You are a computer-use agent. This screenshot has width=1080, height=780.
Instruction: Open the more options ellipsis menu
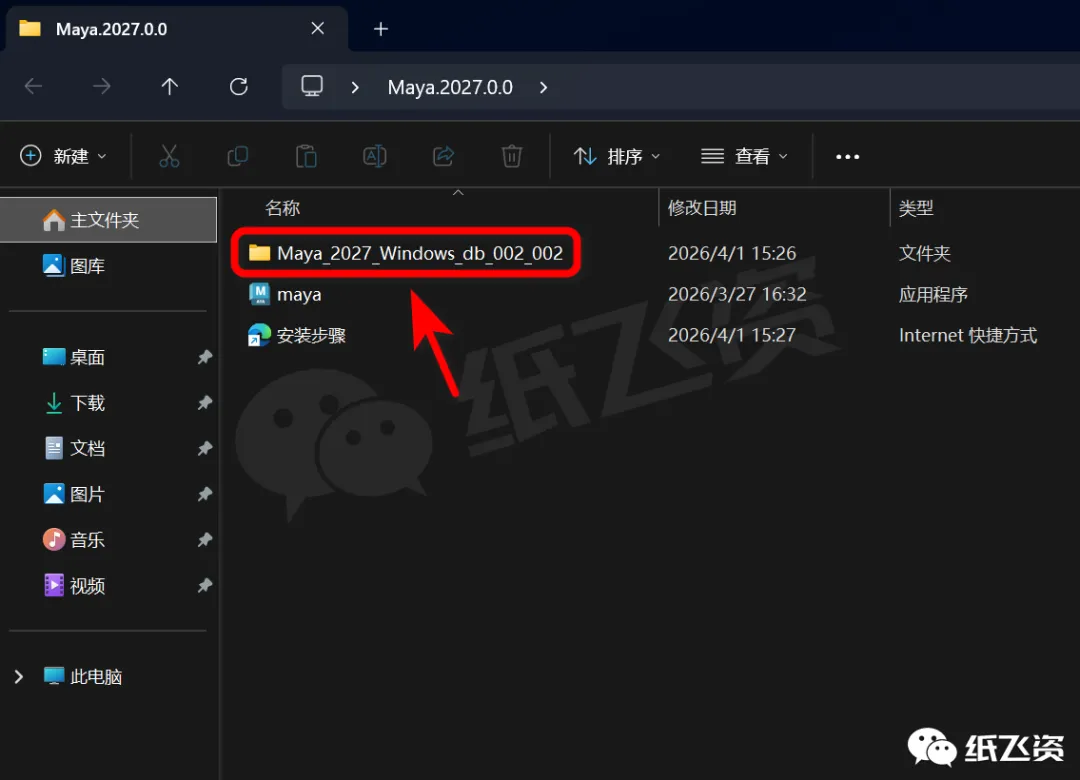coord(847,157)
